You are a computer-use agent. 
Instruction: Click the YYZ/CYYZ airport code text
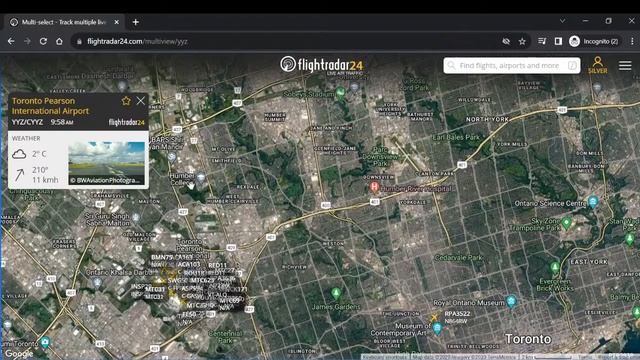(x=27, y=122)
